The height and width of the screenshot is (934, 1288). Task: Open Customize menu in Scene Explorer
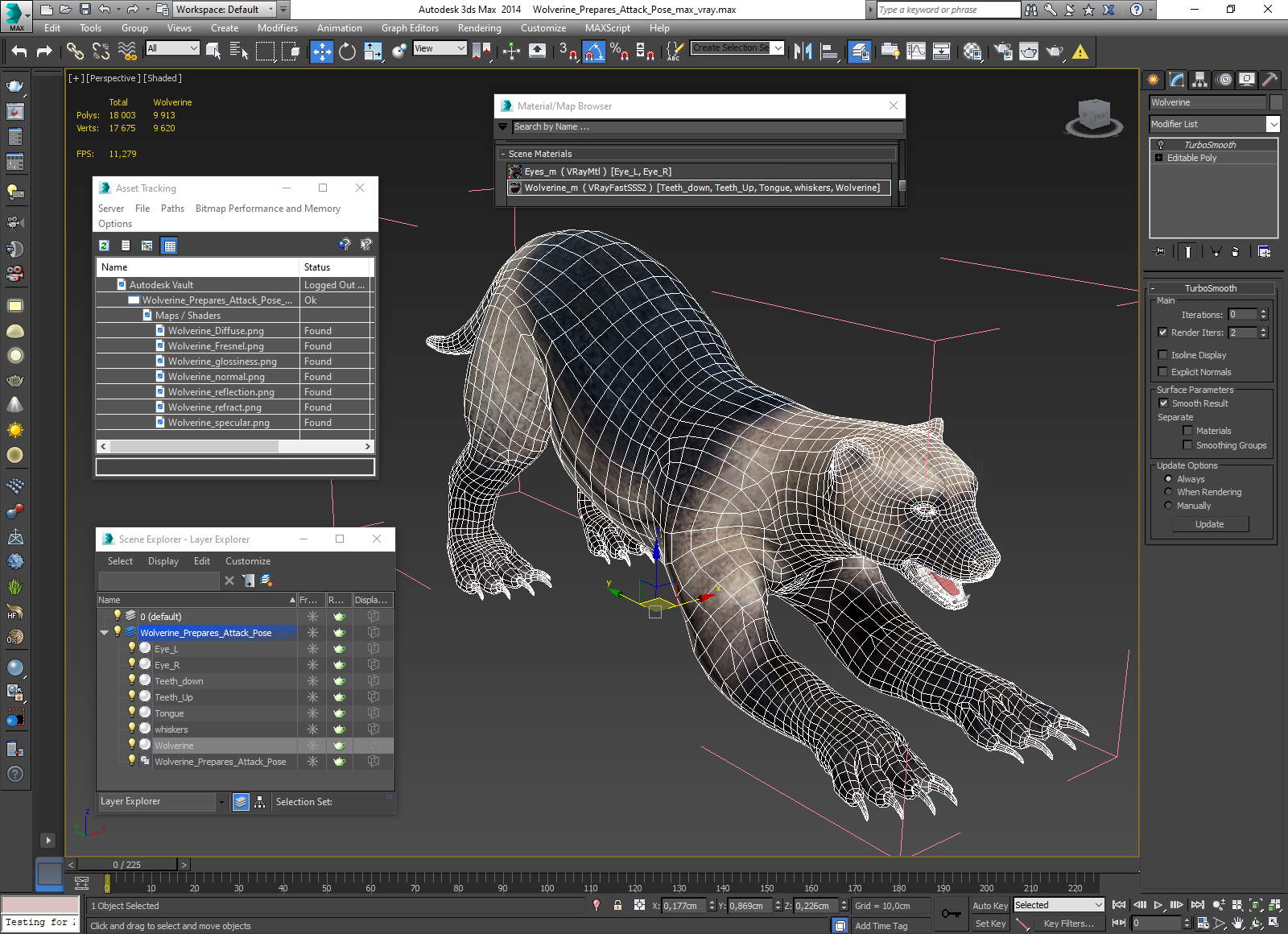[x=248, y=561]
